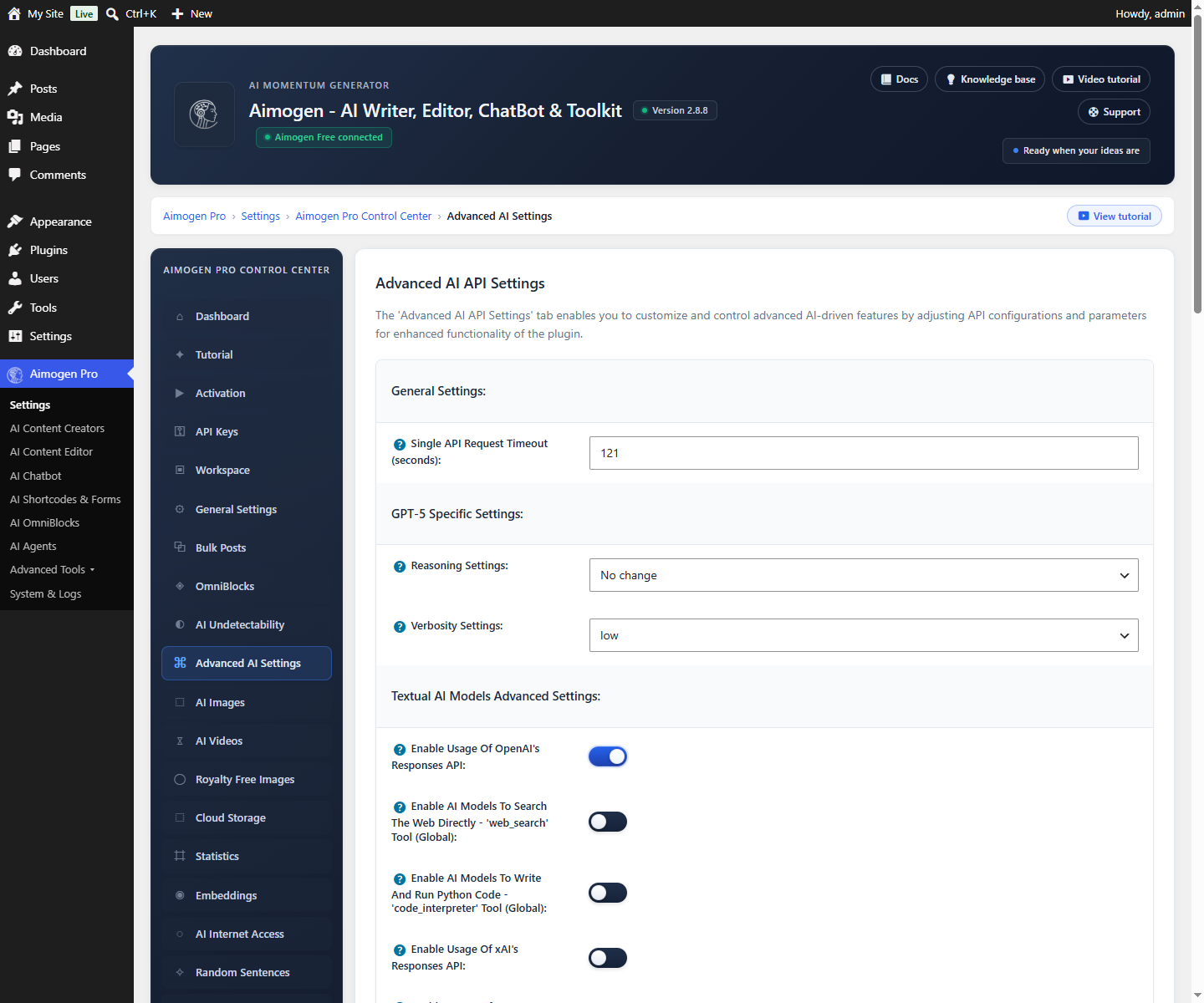Screen dimensions: 1204x1003
Task: Click the Media icon in sidebar
Action: coord(15,117)
